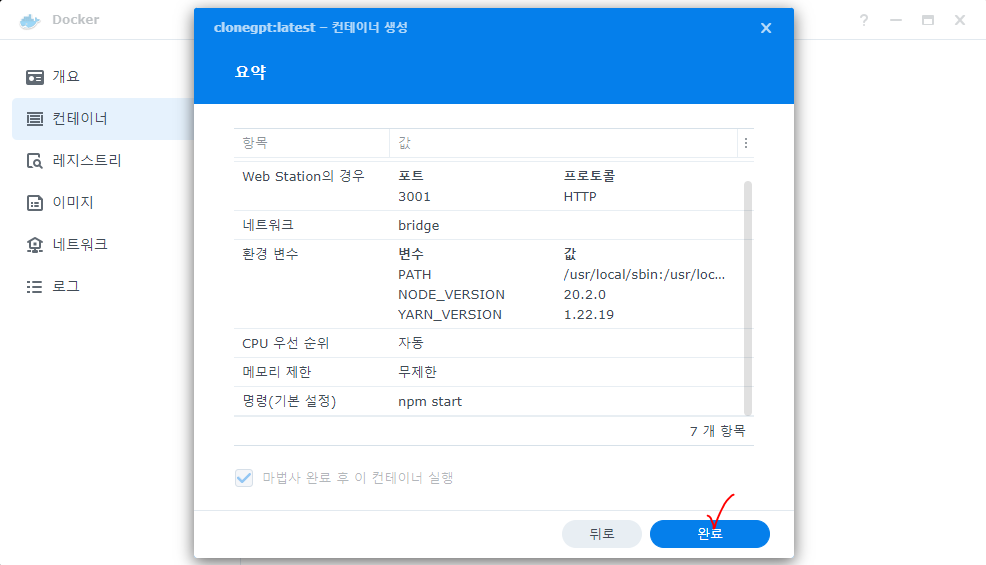Click the 값 column header

(563, 143)
